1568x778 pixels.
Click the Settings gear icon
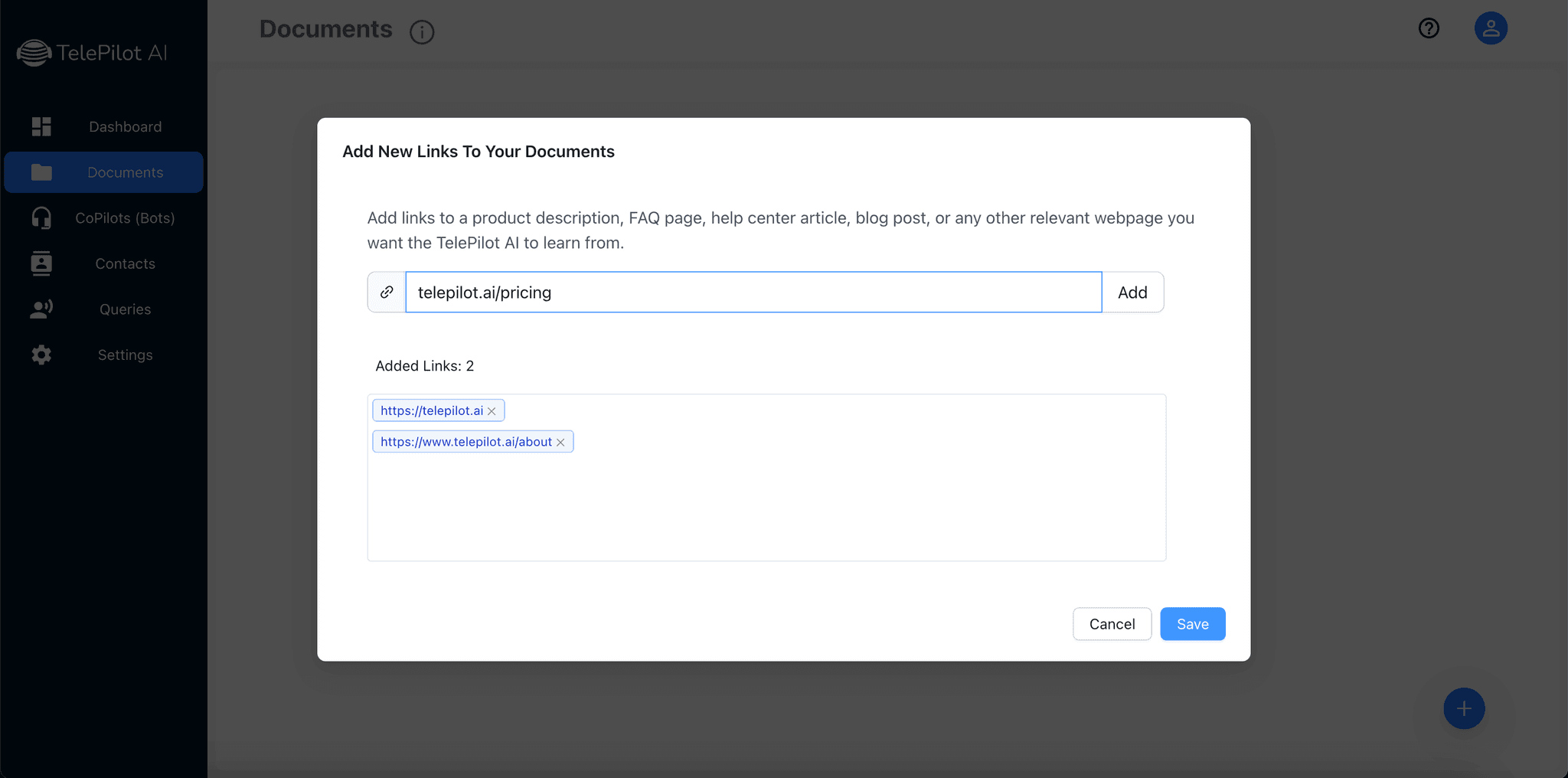coord(41,355)
